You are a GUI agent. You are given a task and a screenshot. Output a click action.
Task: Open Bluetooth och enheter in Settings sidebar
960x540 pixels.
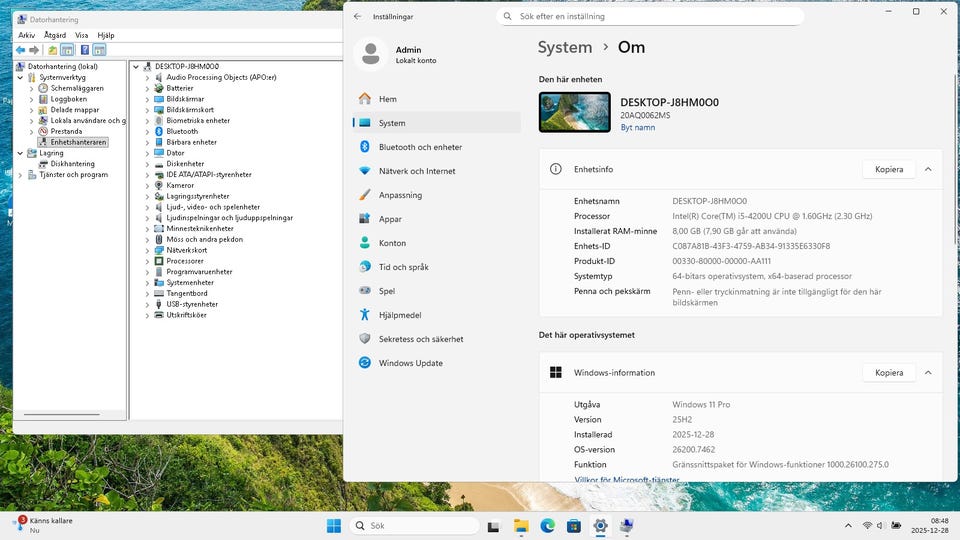point(420,147)
